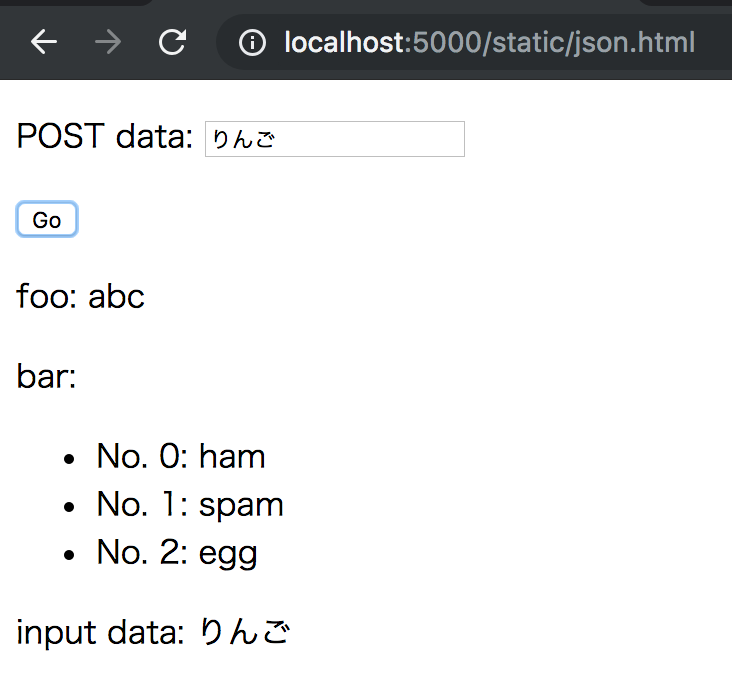Click the browser back arrow
This screenshot has width=732, height=680.
[x=43, y=42]
